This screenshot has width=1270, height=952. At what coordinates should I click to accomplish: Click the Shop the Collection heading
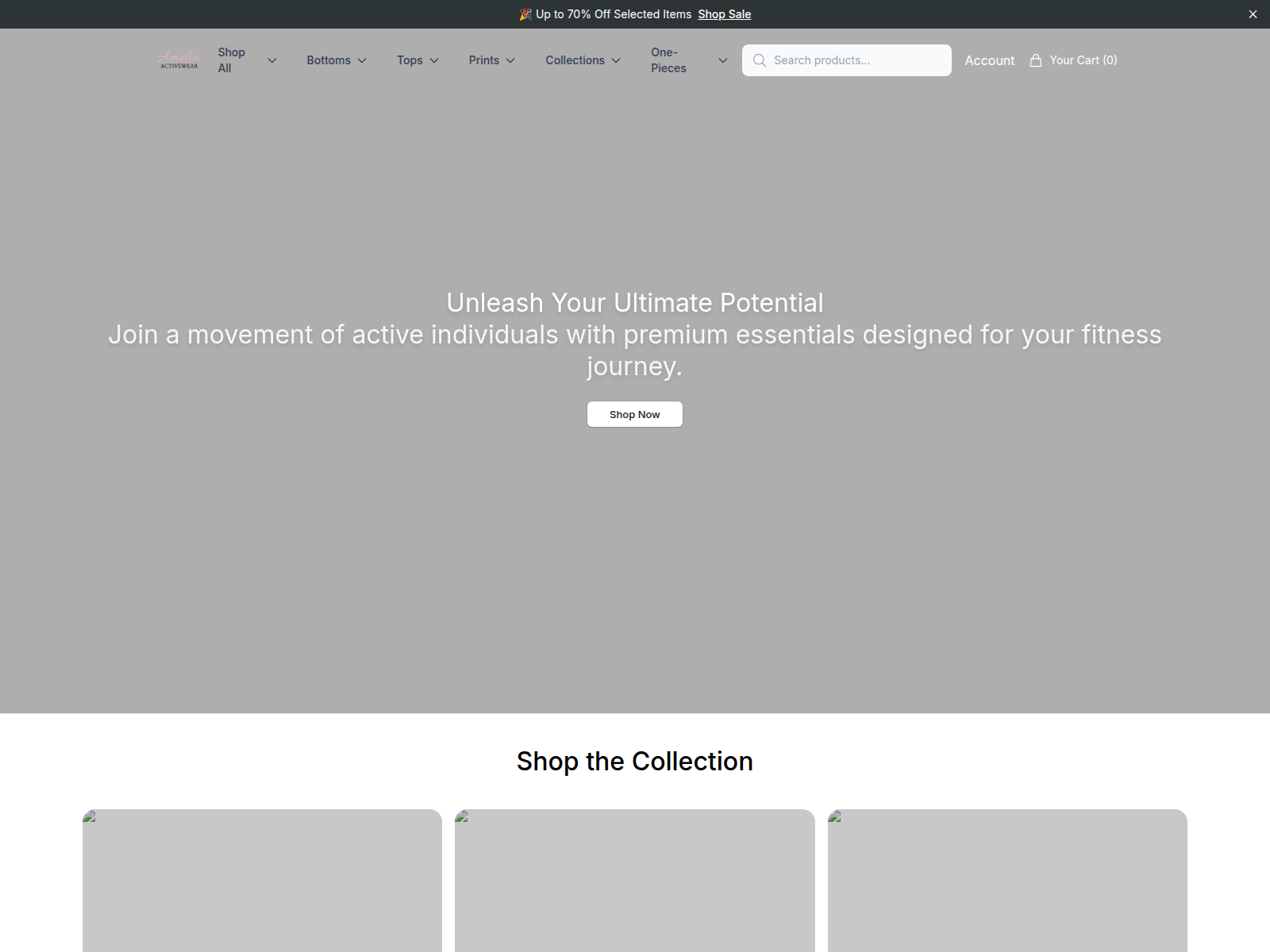[635, 762]
